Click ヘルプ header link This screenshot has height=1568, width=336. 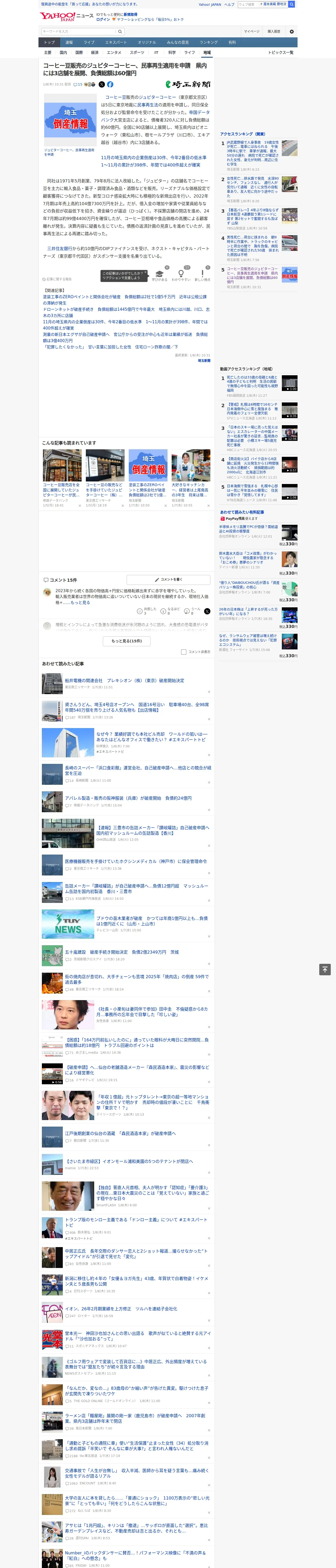(229, 4)
